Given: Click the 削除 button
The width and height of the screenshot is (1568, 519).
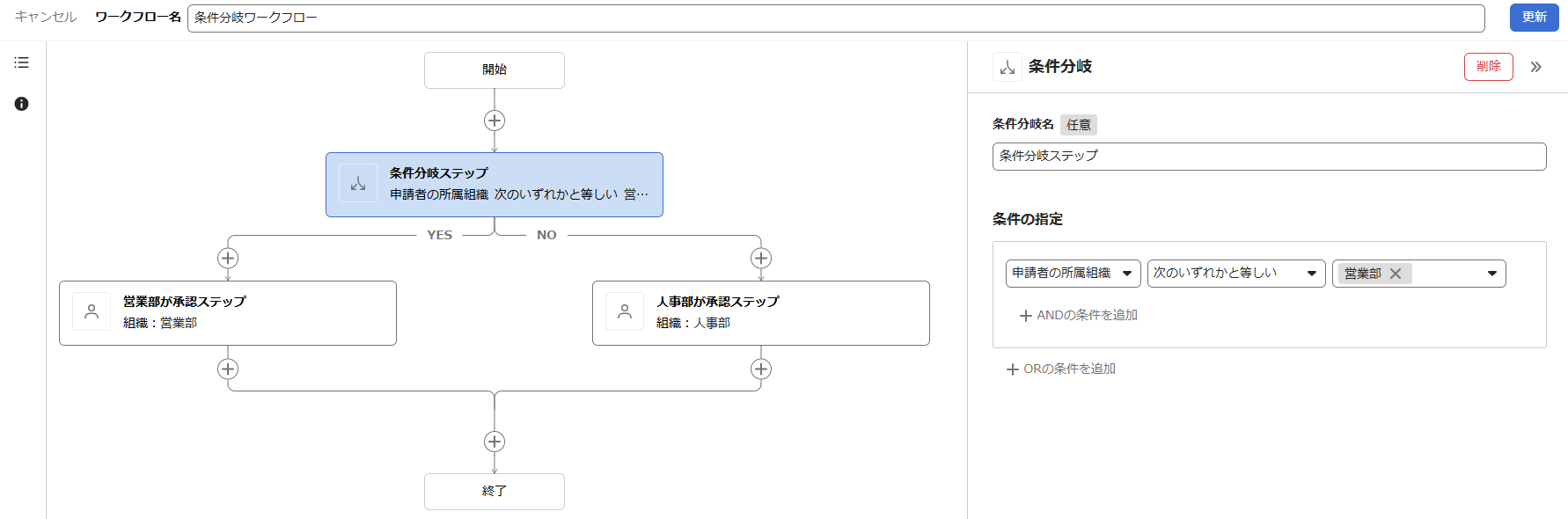Looking at the screenshot, I should coord(1488,67).
